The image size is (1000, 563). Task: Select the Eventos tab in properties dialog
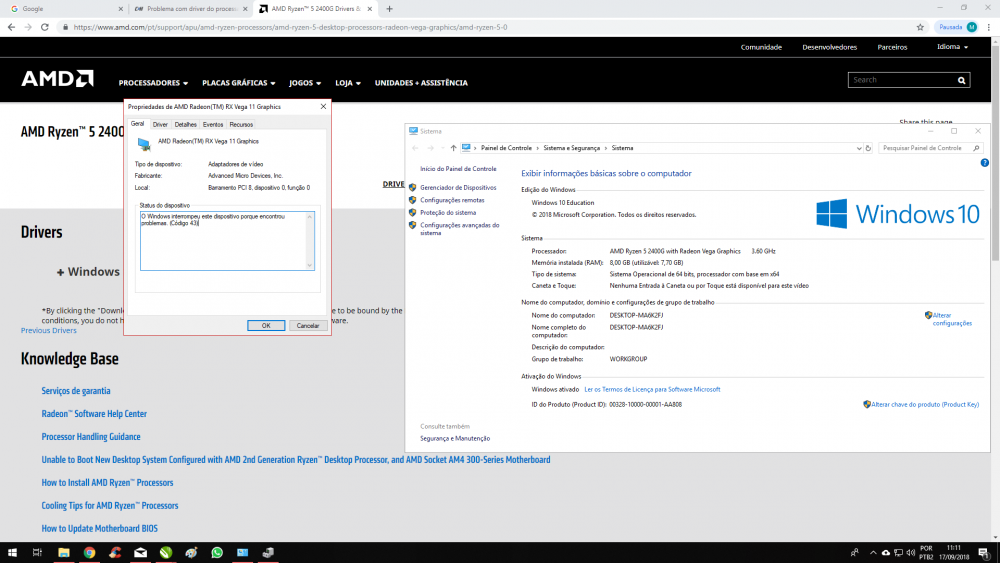(x=213, y=124)
